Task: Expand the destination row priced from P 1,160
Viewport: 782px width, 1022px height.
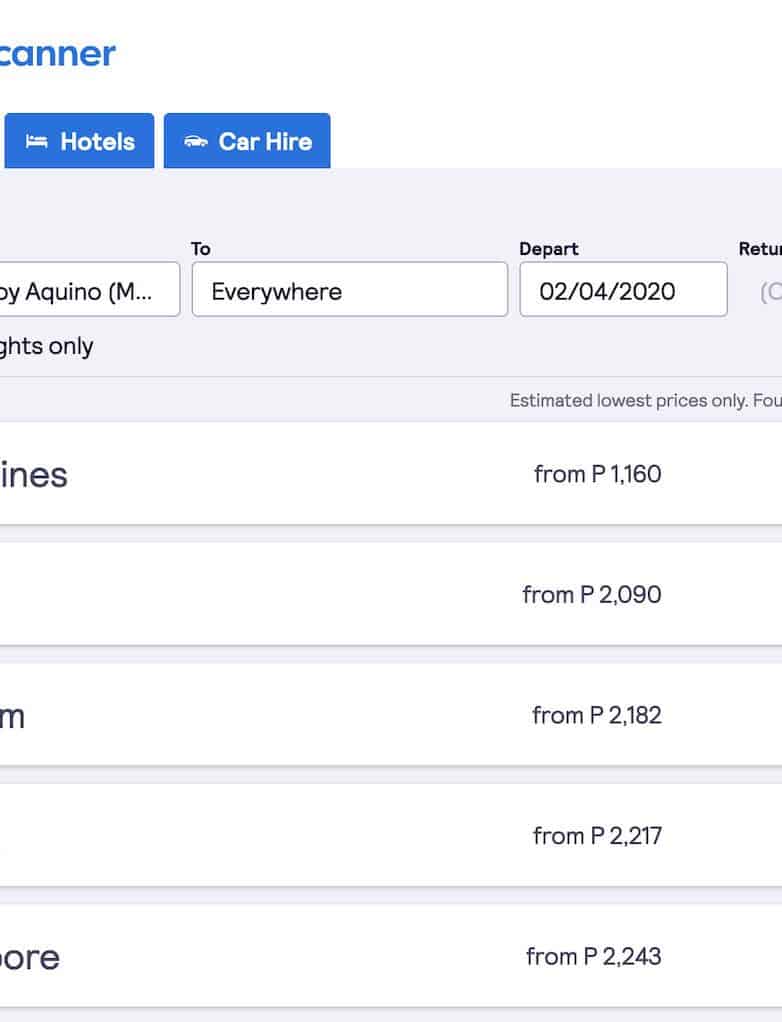Action: (x=597, y=473)
